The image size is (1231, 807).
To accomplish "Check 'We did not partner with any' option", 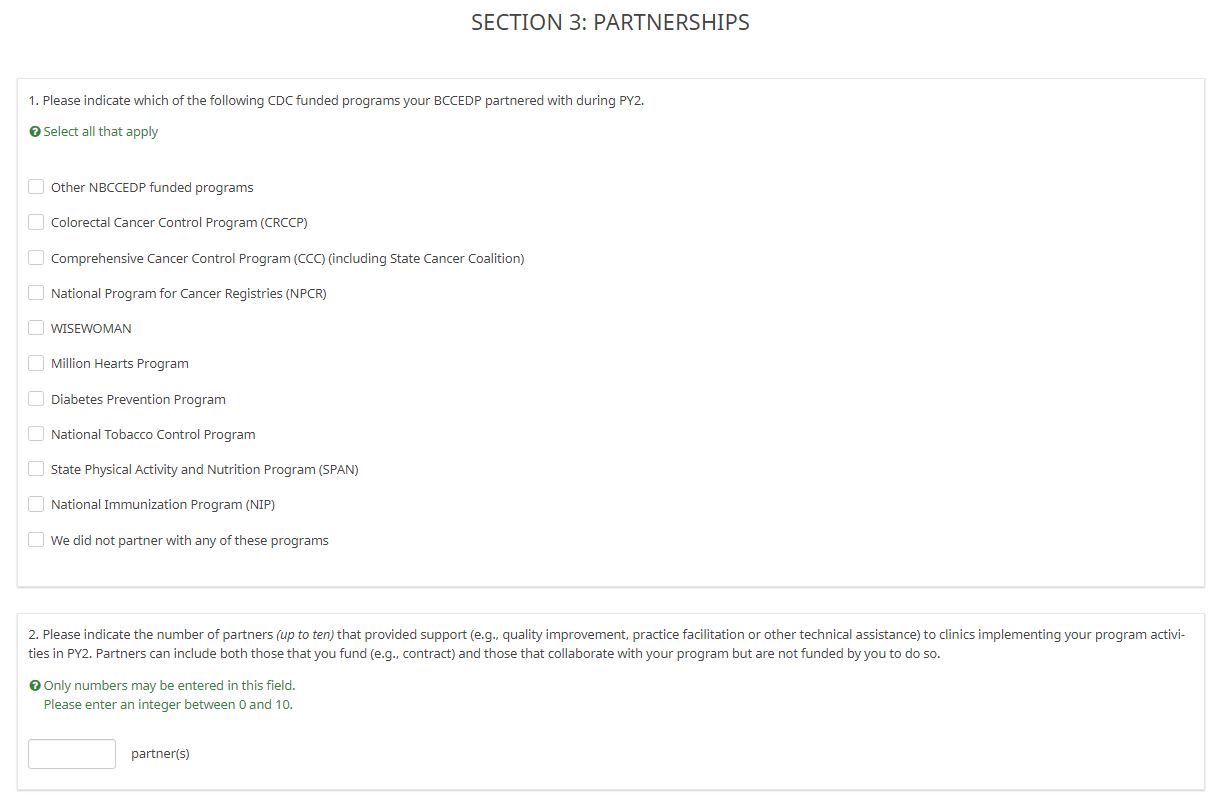I will (36, 540).
